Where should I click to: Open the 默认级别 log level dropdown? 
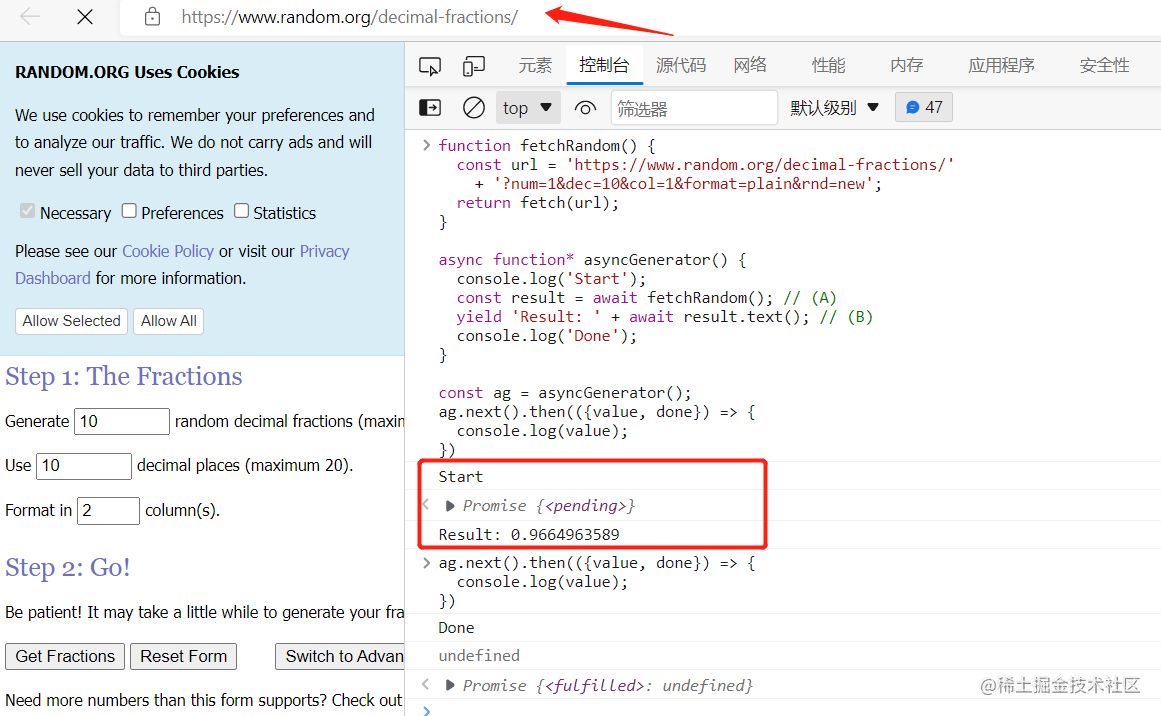coord(834,108)
